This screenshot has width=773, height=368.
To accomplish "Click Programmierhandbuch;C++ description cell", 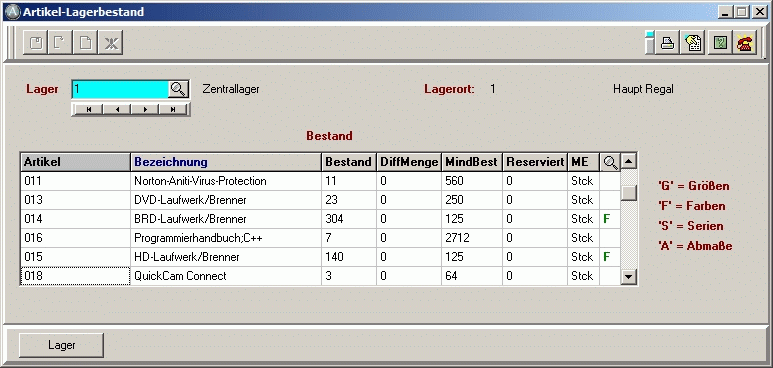I will [x=226, y=238].
